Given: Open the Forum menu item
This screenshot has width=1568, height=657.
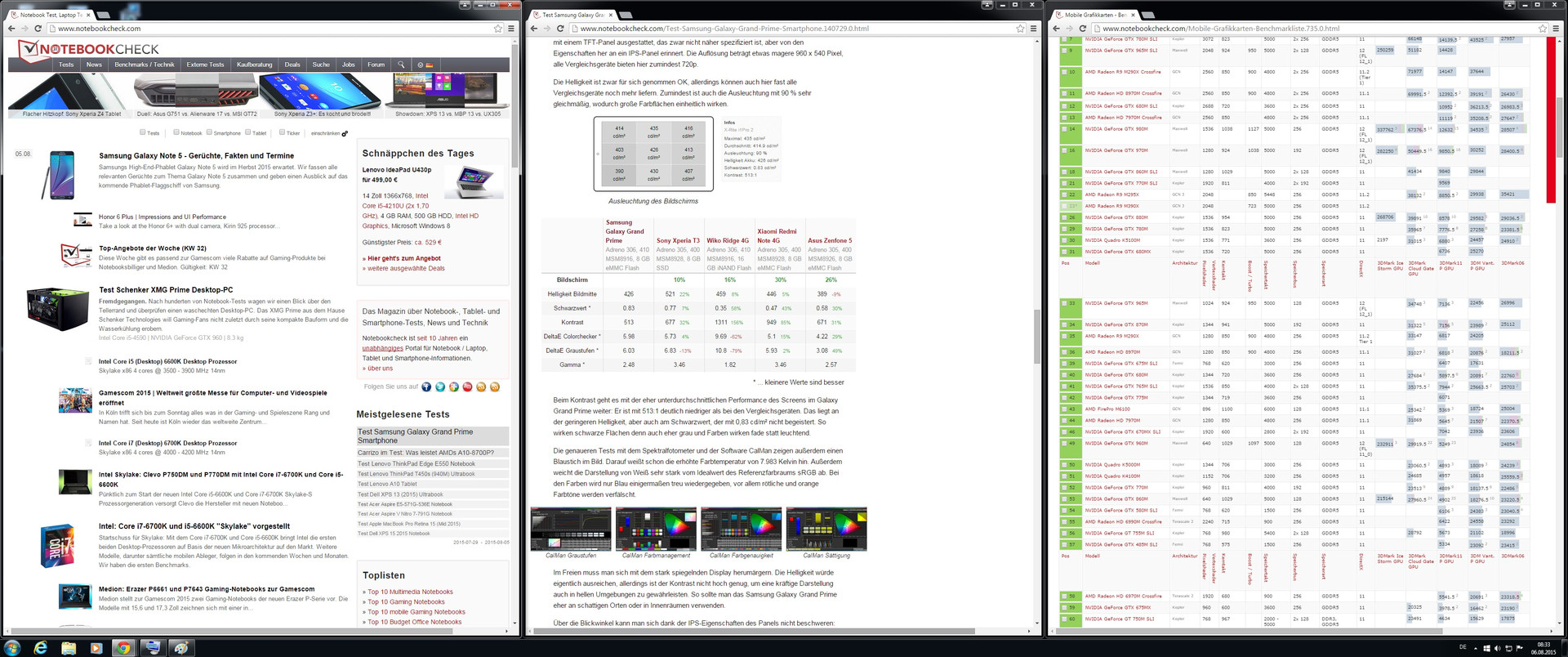Looking at the screenshot, I should [376, 65].
